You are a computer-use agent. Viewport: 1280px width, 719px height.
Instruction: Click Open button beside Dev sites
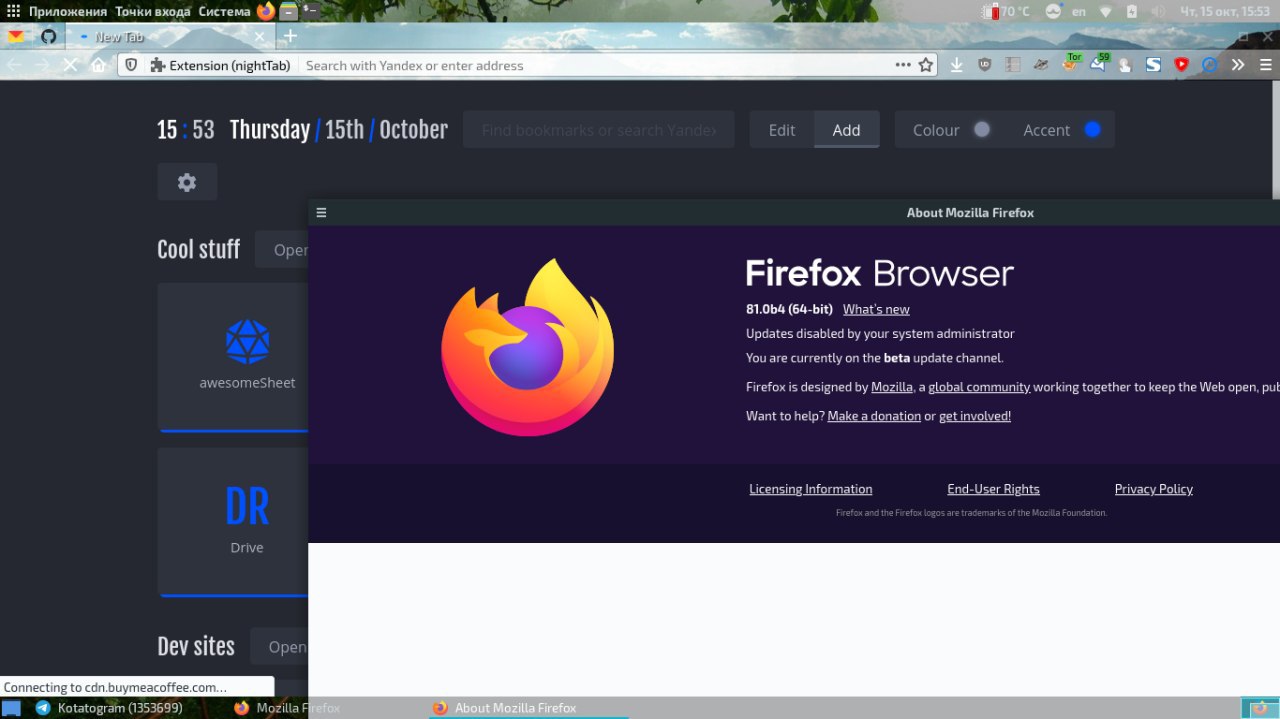tap(279, 647)
